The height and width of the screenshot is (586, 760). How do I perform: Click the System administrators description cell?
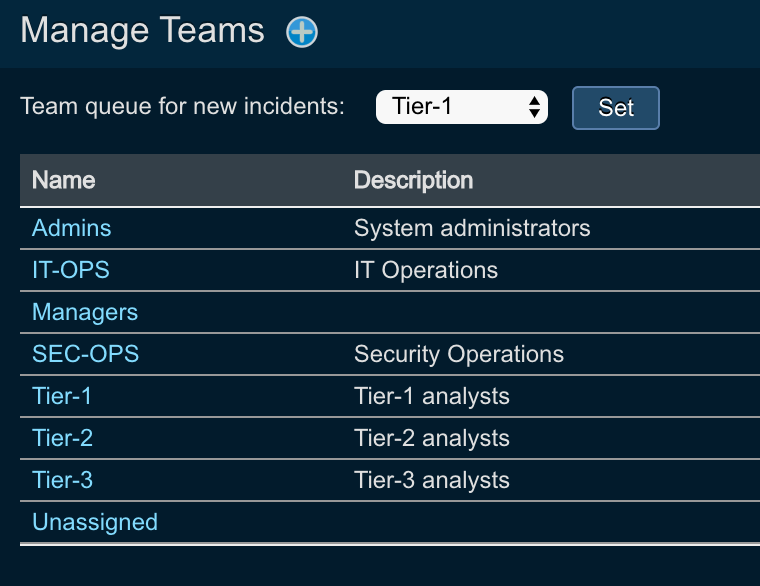click(472, 228)
